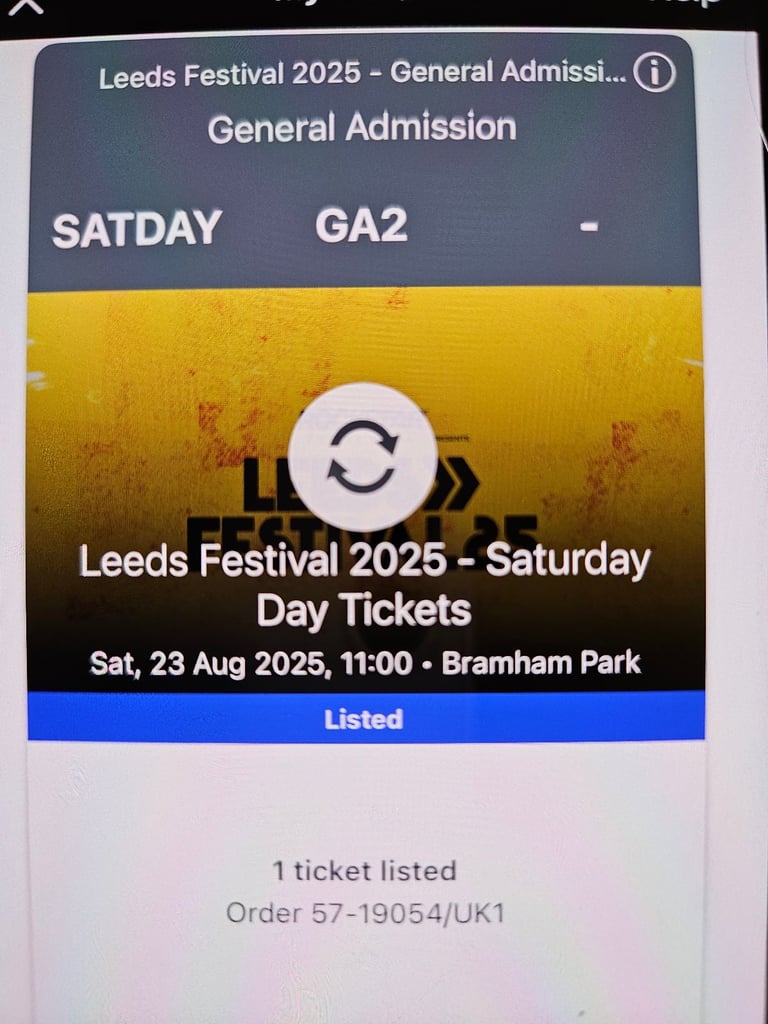Tap the circular refresh arrows icon
The width and height of the screenshot is (768, 1024).
coord(362,456)
